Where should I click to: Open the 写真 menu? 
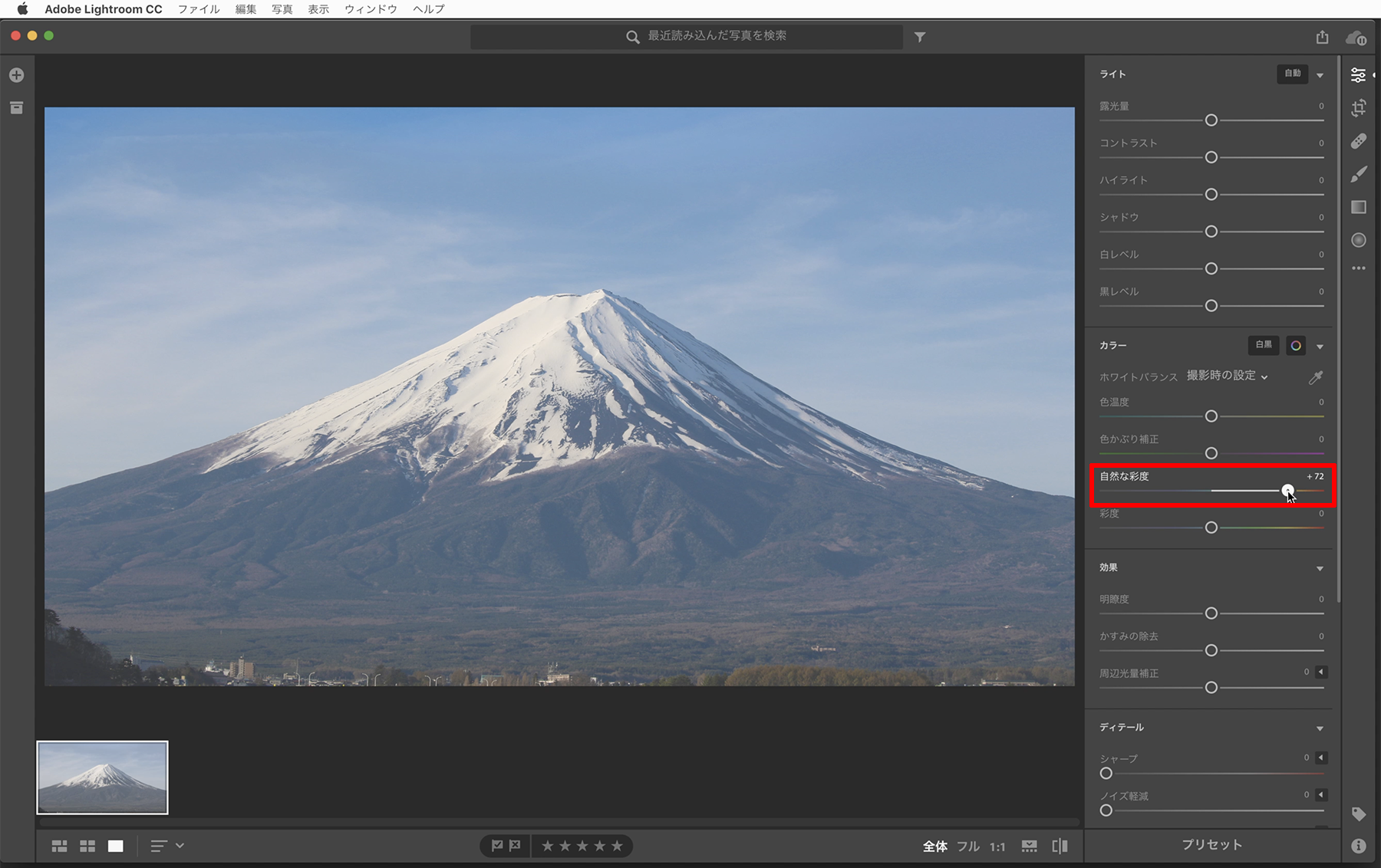point(282,9)
